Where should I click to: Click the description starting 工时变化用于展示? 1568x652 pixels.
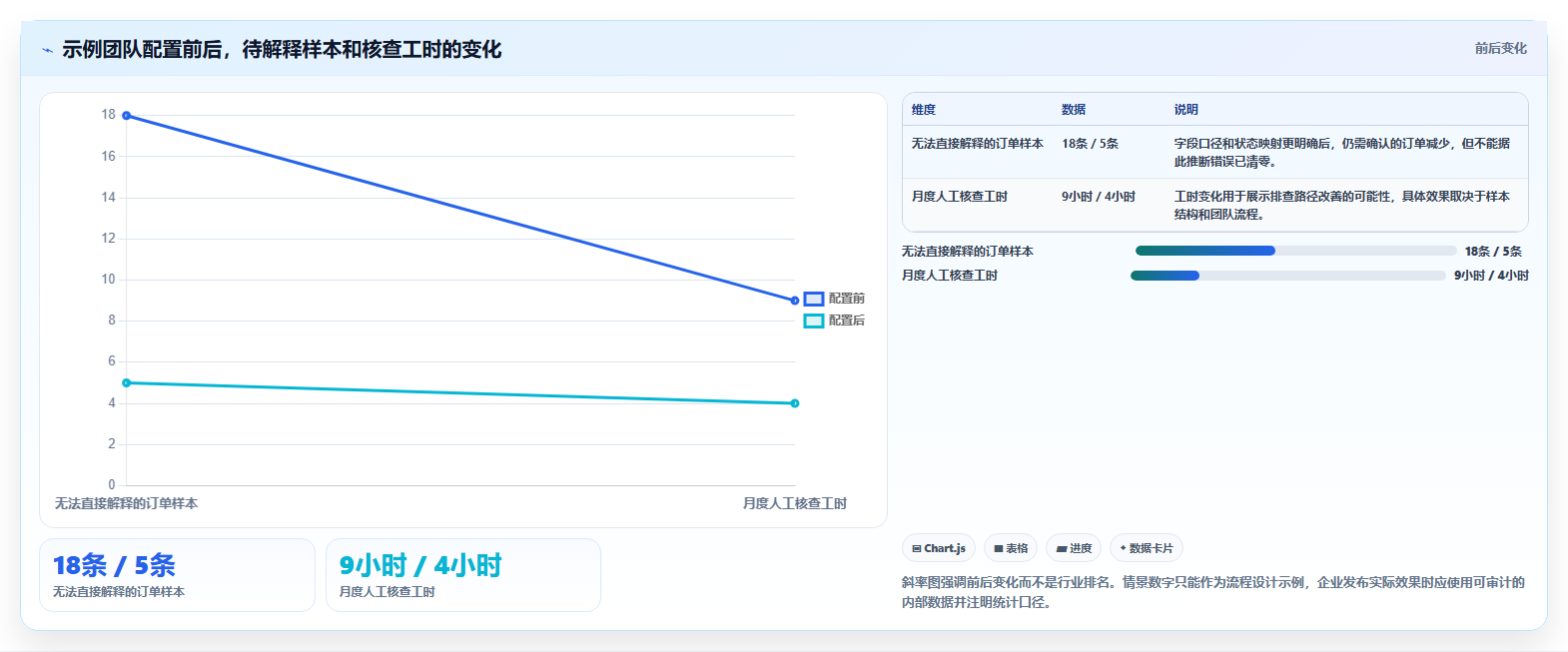(x=1342, y=206)
